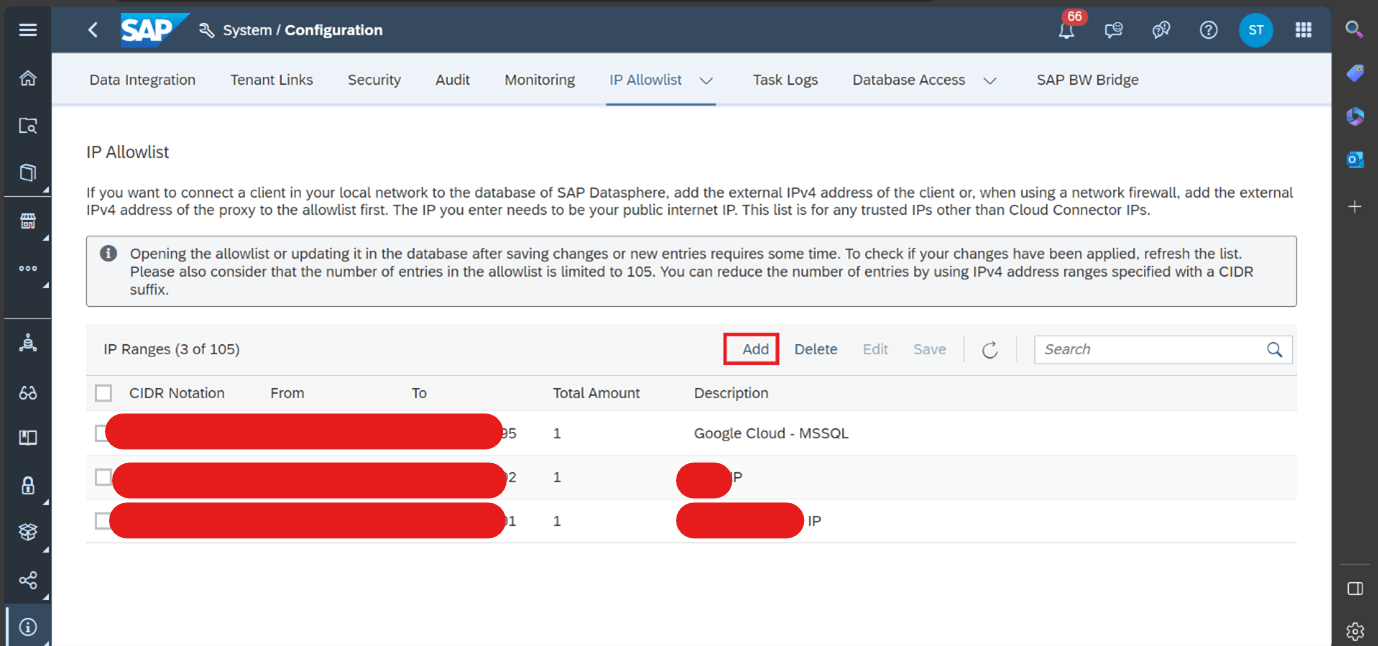Check the Google Cloud - MSSQL row checkbox
Screen dimensions: 1378x646
click(x=101, y=433)
